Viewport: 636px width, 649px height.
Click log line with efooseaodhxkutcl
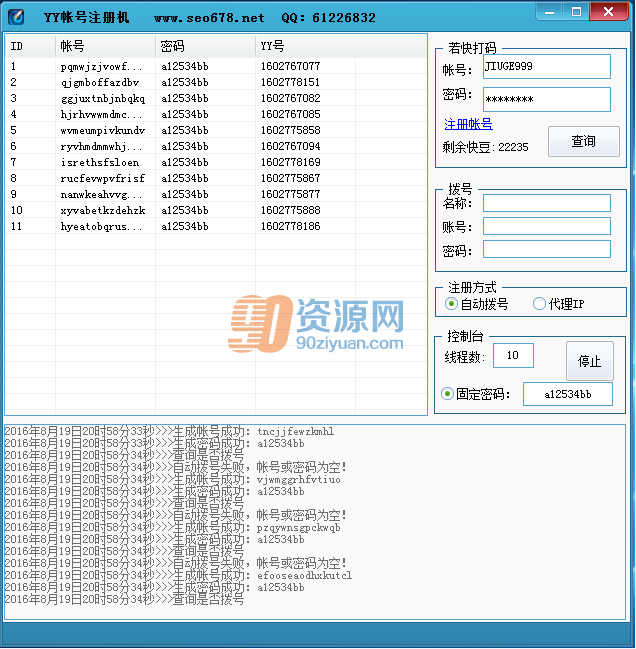point(178,575)
